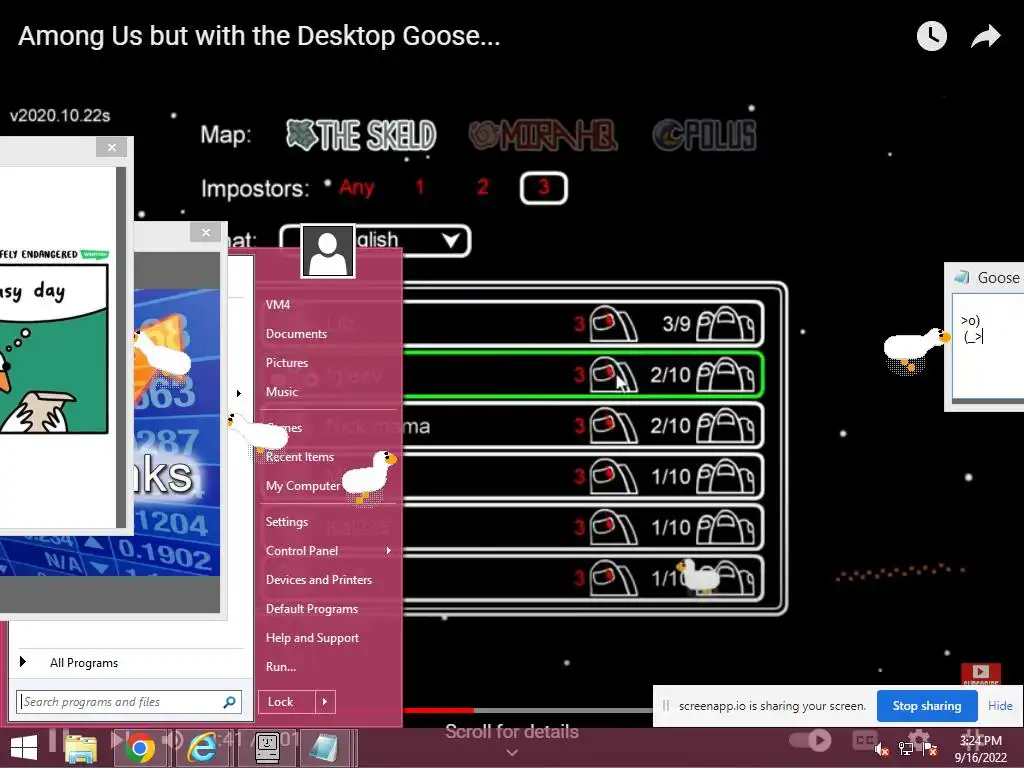Click the closed captions icon on video
Image resolution: width=1024 pixels, height=768 pixels.
865,740
